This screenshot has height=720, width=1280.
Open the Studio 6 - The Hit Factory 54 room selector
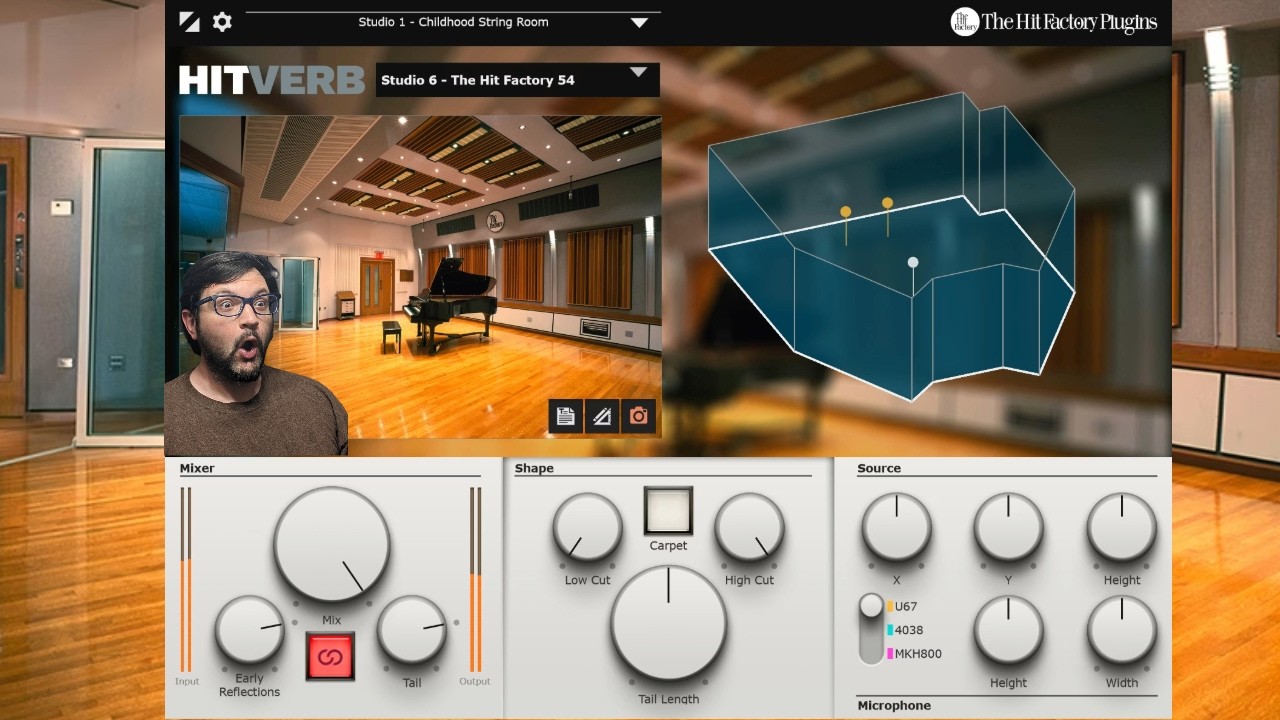(x=518, y=80)
